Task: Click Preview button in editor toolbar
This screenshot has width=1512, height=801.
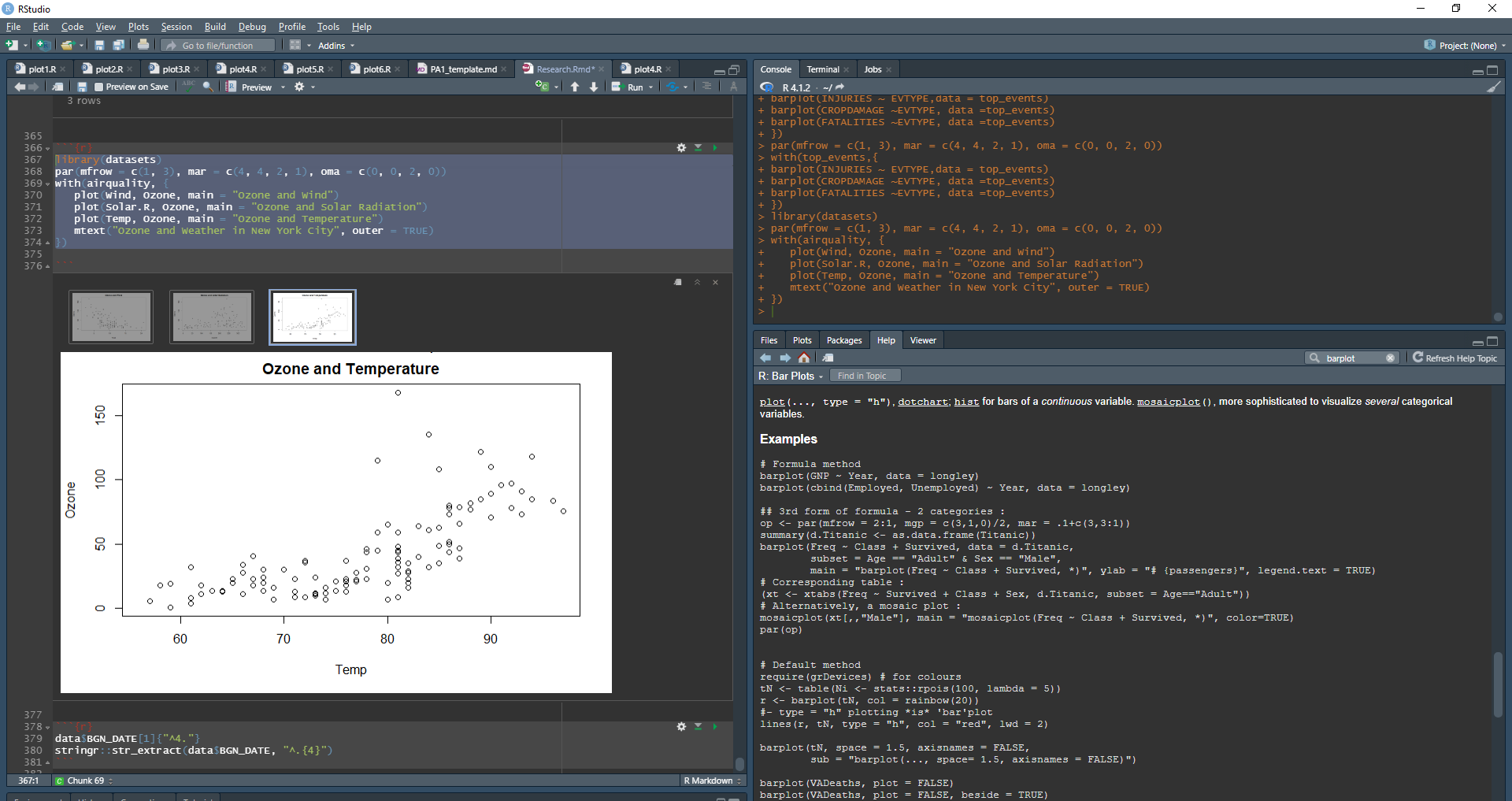Action: (x=250, y=87)
